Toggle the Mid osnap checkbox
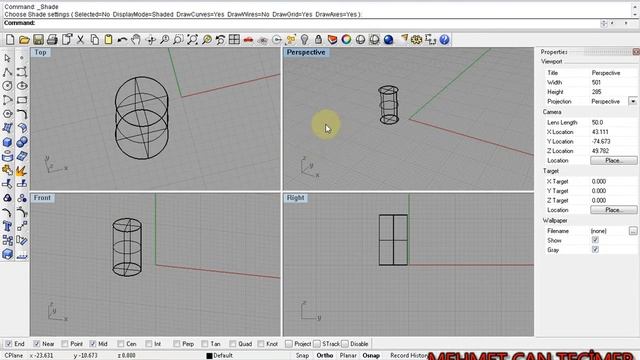640x360 pixels. [93, 344]
